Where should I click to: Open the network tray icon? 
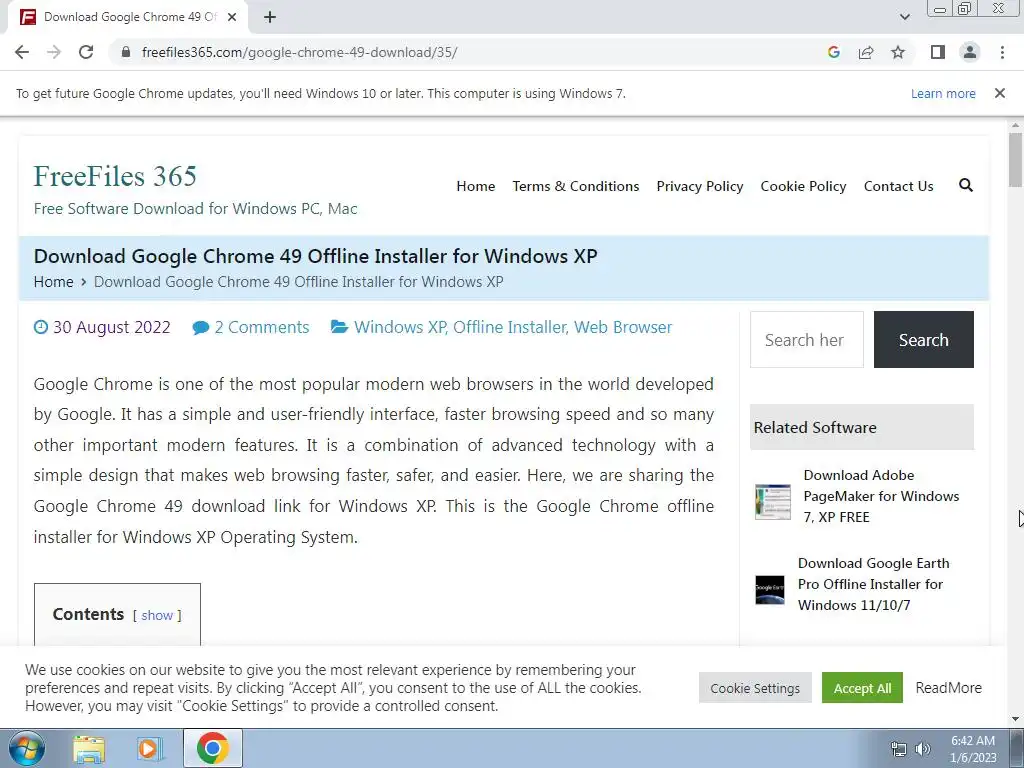point(899,749)
